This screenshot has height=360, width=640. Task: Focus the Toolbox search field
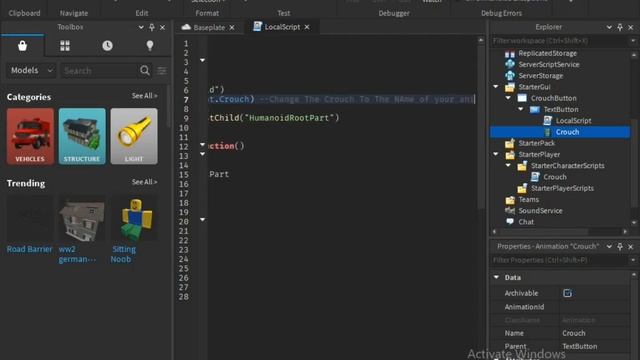[x=100, y=71]
